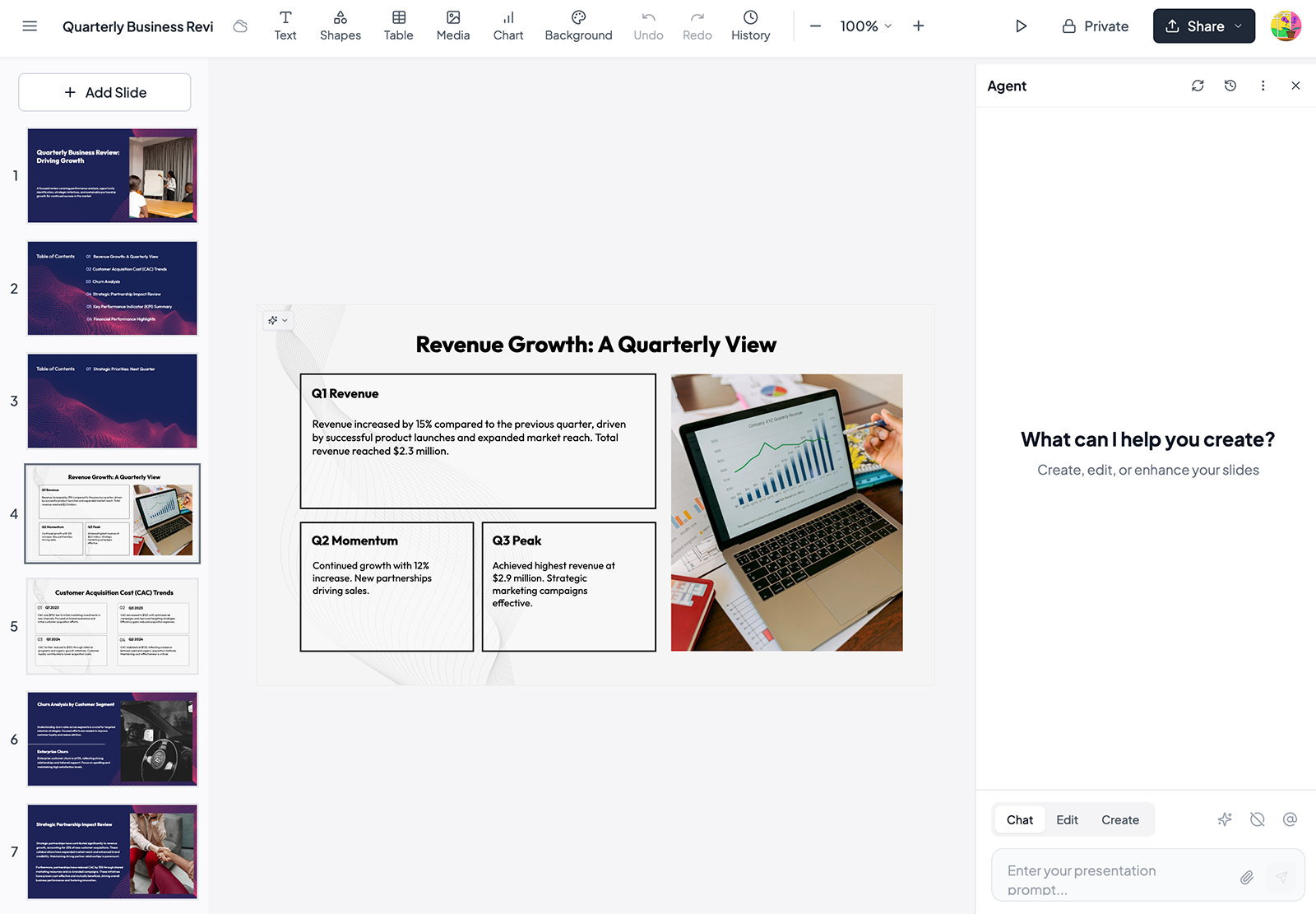The width and height of the screenshot is (1316, 914).
Task: Undo the last action
Action: coord(648,26)
